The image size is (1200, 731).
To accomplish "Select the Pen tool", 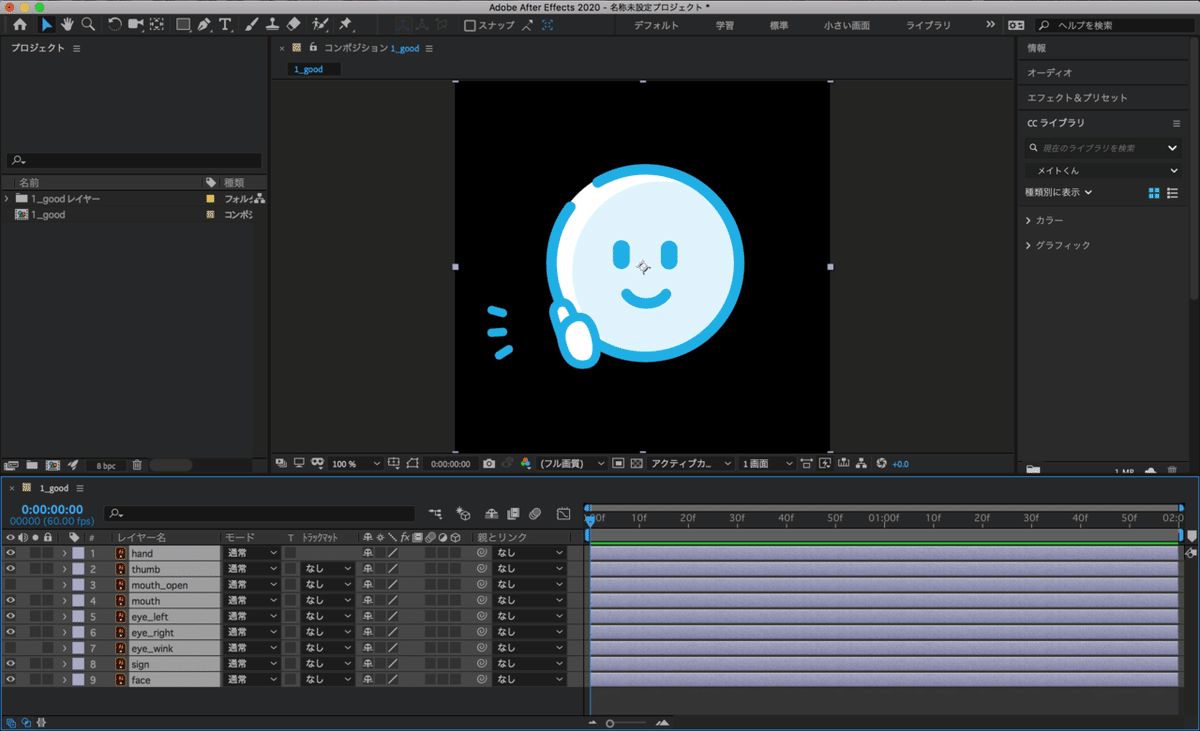I will pyautogui.click(x=204, y=24).
